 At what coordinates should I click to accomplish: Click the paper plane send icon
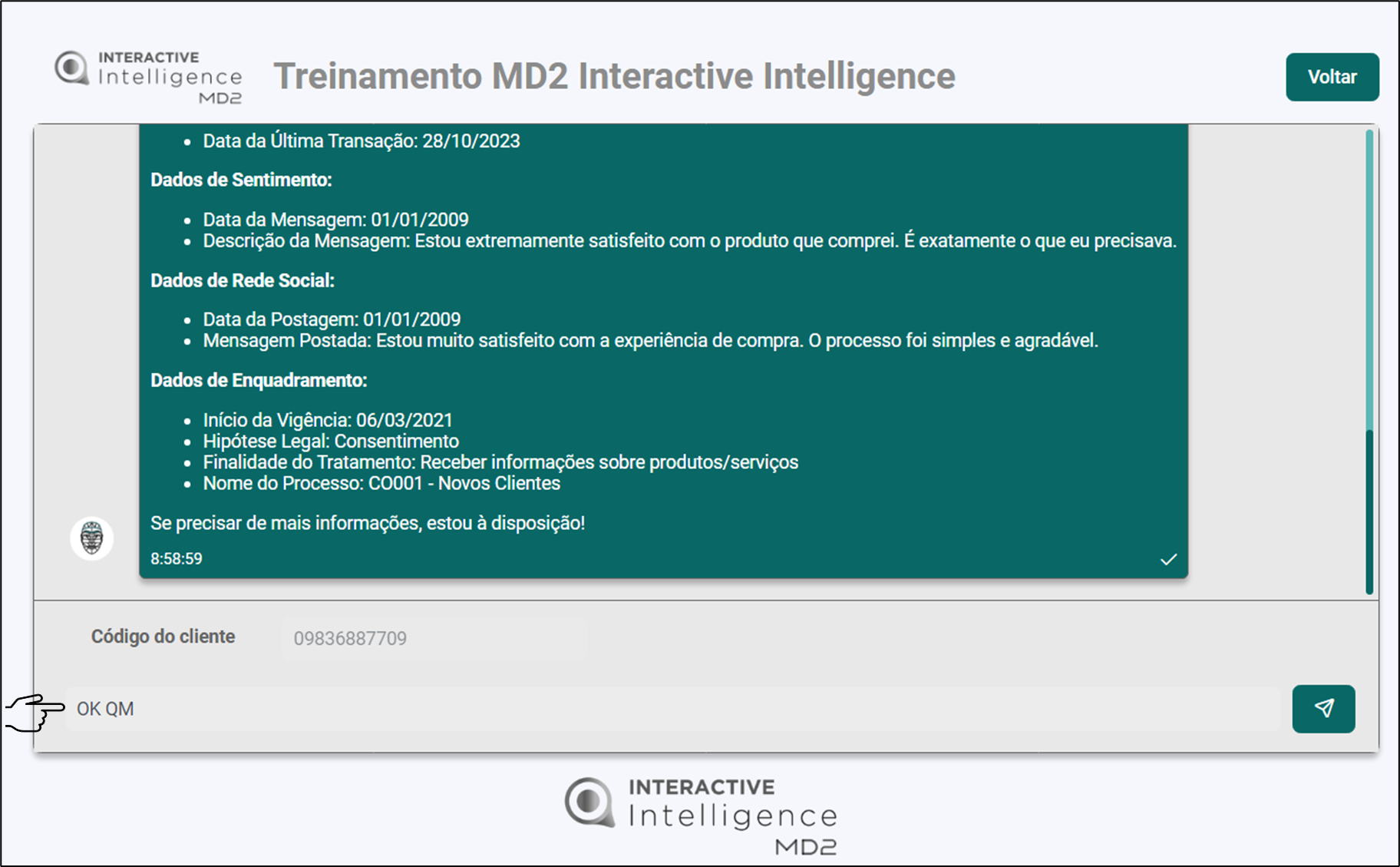coord(1323,708)
